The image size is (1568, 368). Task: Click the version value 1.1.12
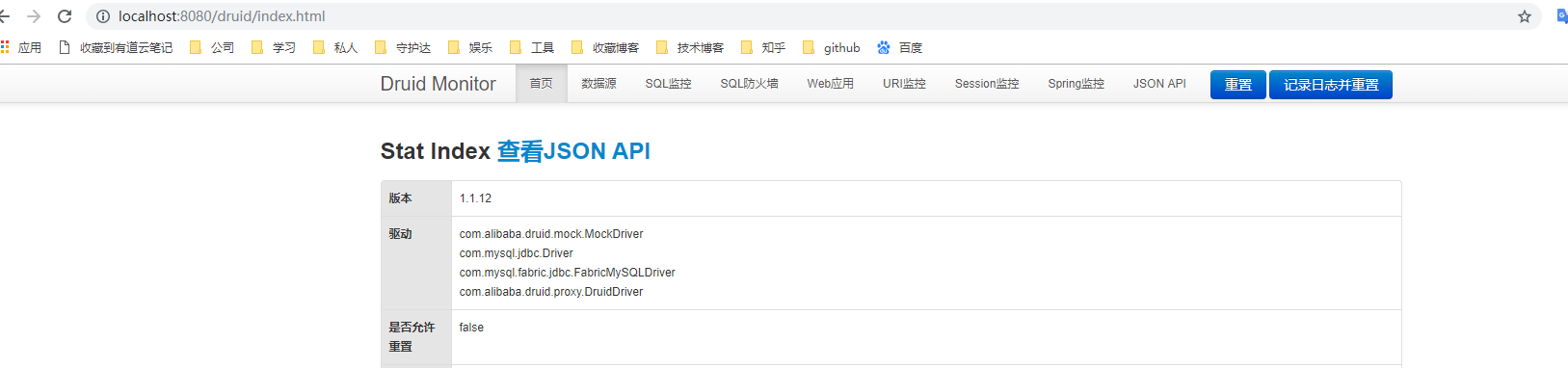[475, 198]
